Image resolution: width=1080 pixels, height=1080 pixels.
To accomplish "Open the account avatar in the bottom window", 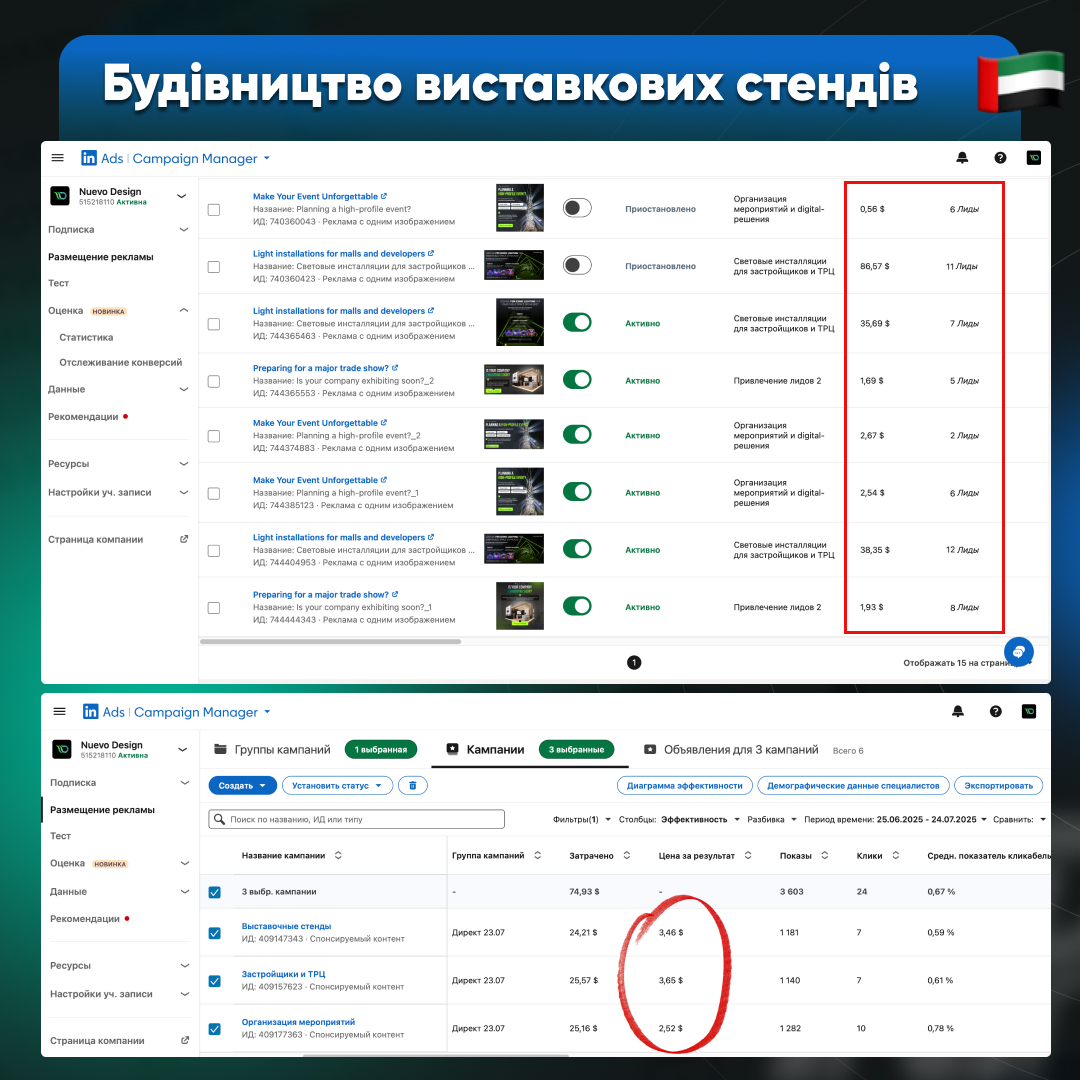I will [1029, 712].
